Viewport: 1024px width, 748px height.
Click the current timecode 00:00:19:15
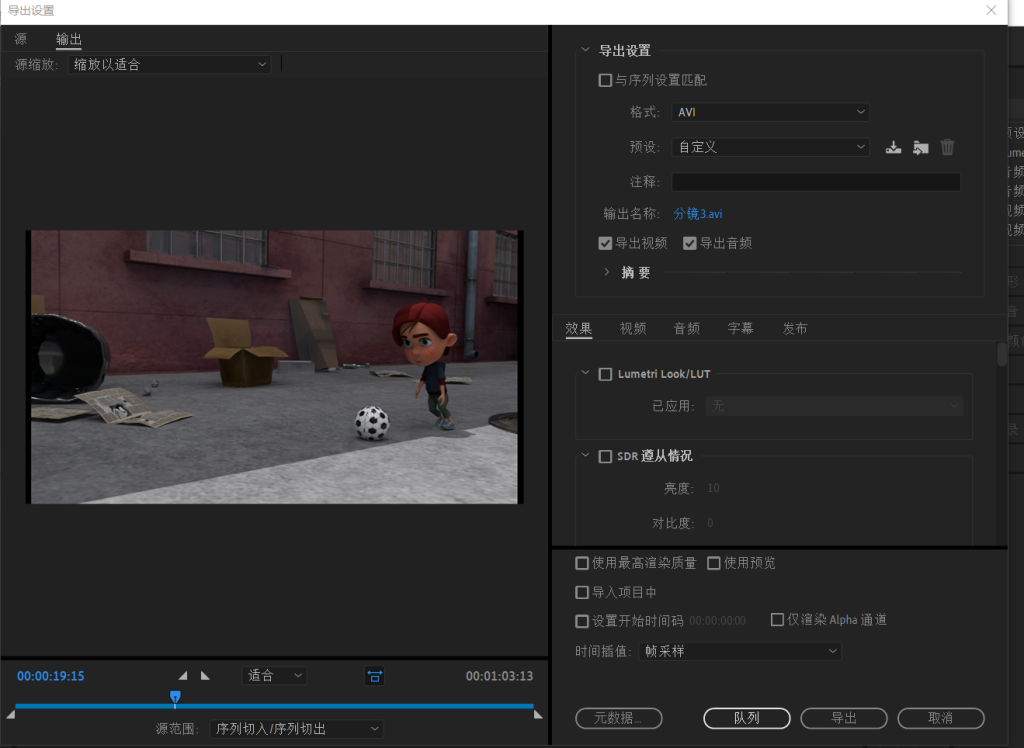point(50,676)
